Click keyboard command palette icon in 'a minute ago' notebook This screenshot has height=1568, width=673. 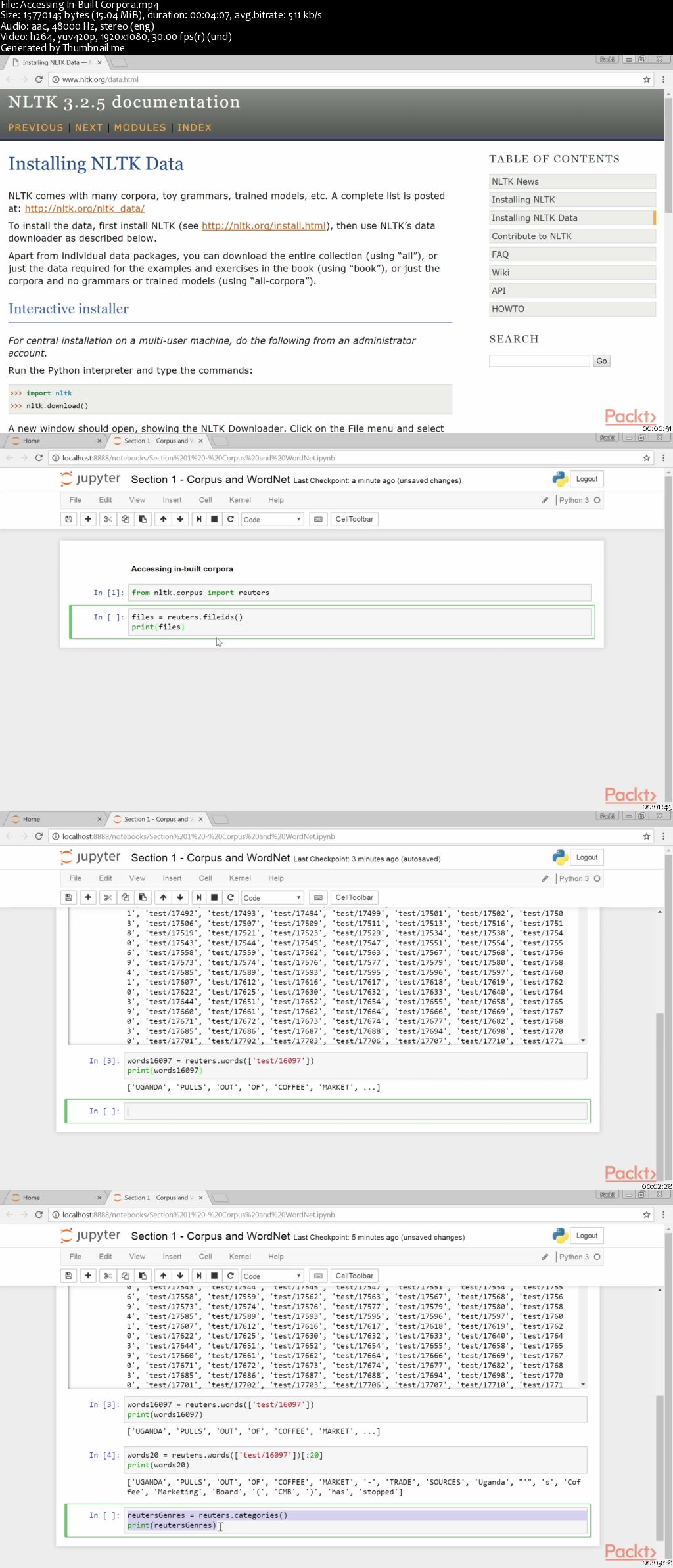pos(318,519)
